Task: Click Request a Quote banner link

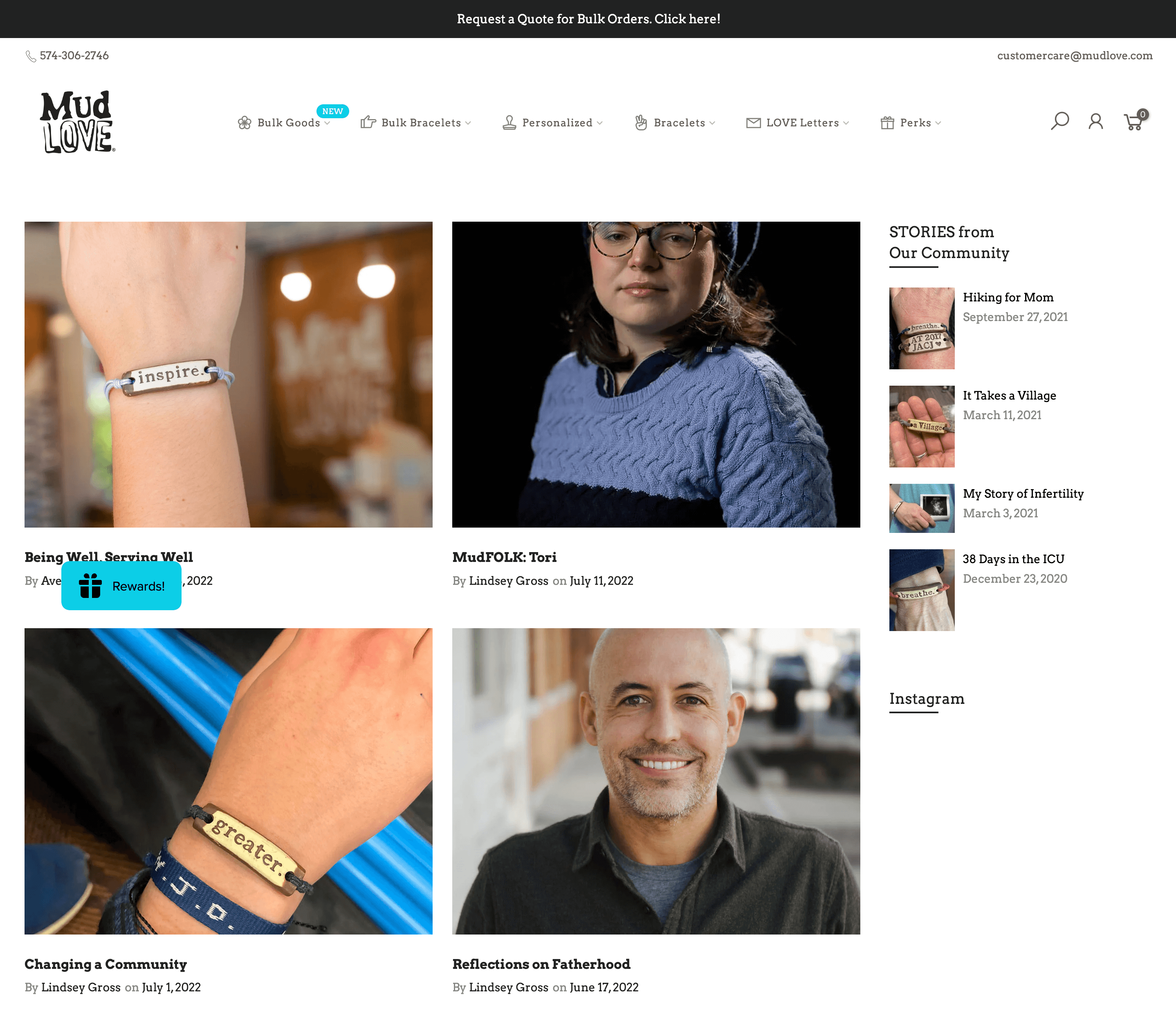Action: 587,18
